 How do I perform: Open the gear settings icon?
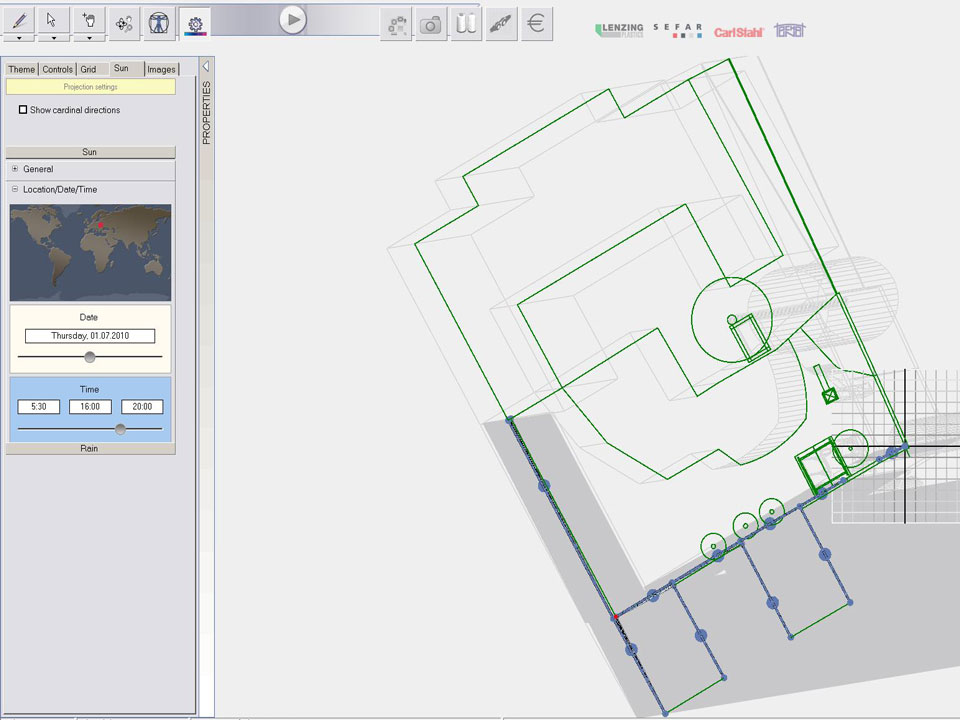194,23
